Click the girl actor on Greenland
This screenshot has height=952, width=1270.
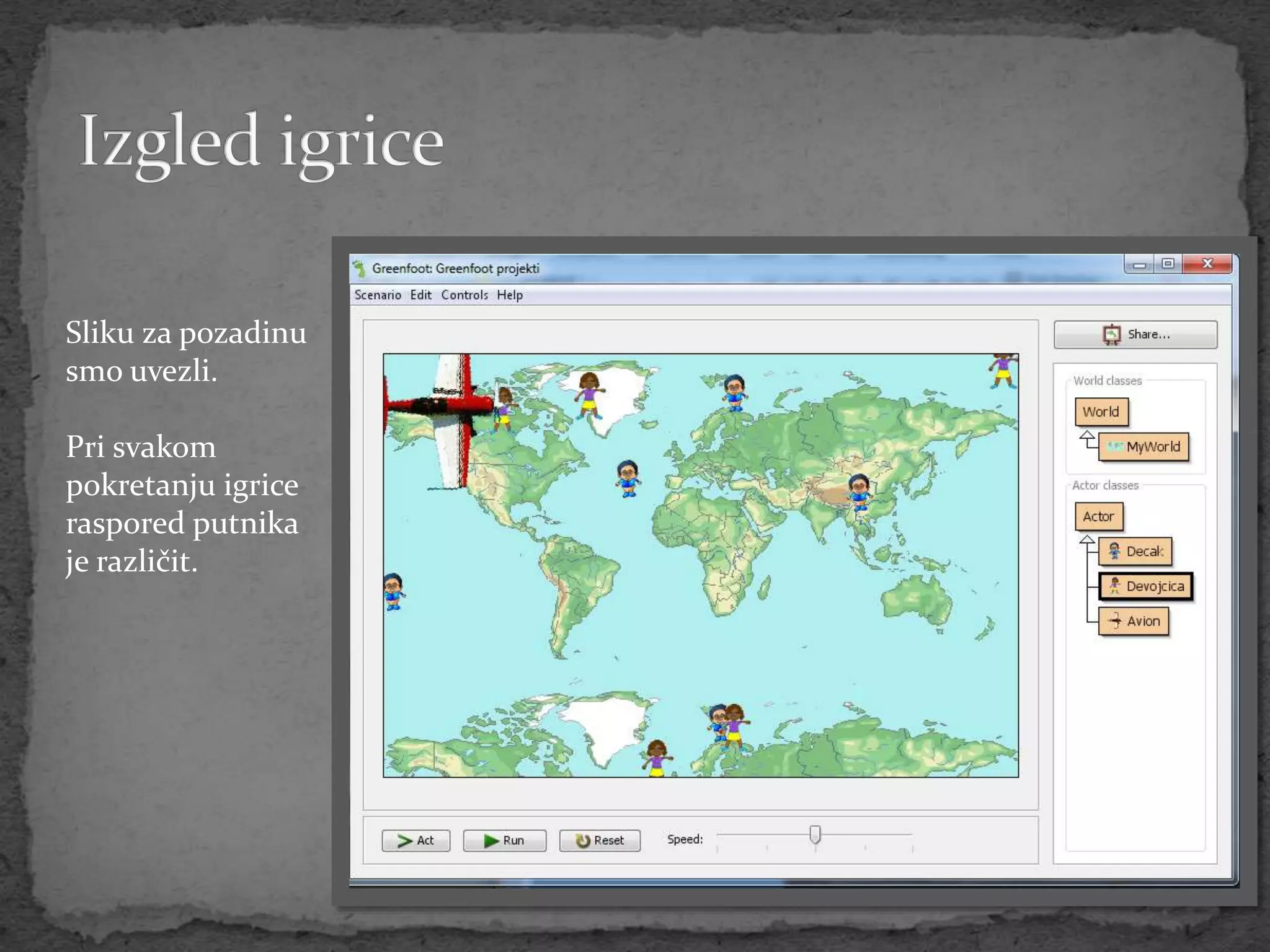588,394
